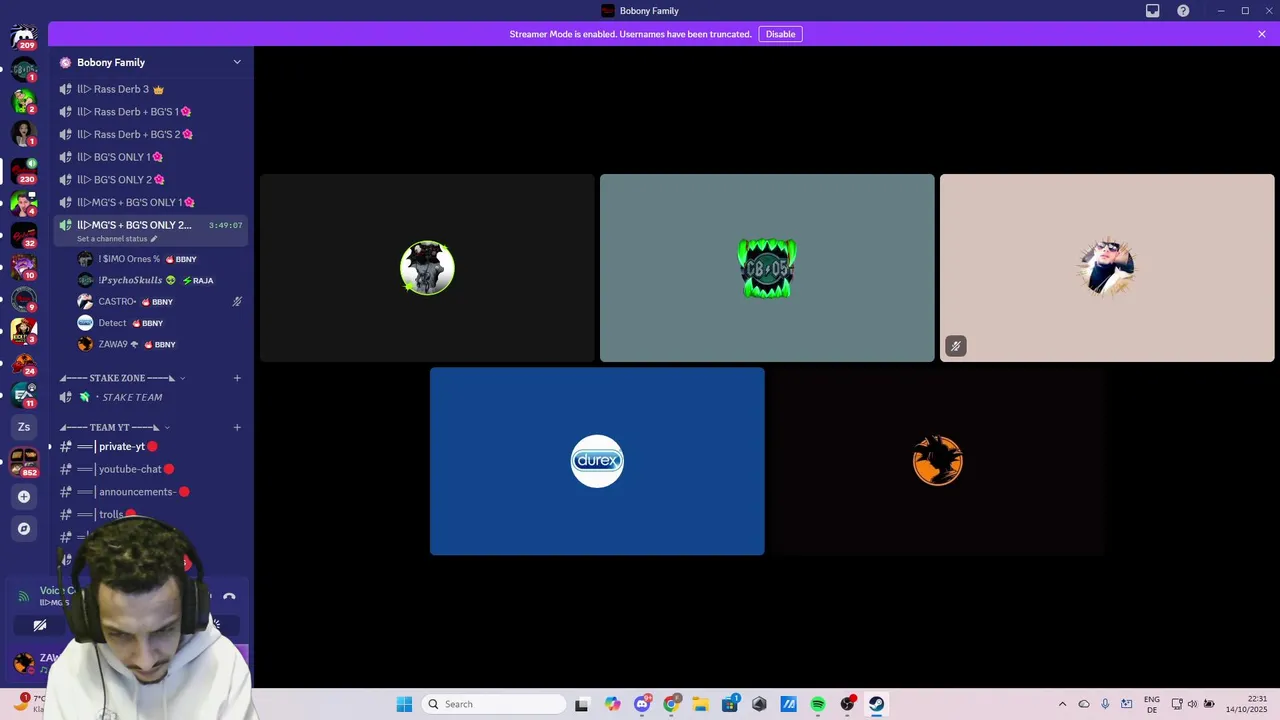Open the server icon showing 230 notifications
Image resolution: width=1280 pixels, height=720 pixels.
click(x=23, y=170)
